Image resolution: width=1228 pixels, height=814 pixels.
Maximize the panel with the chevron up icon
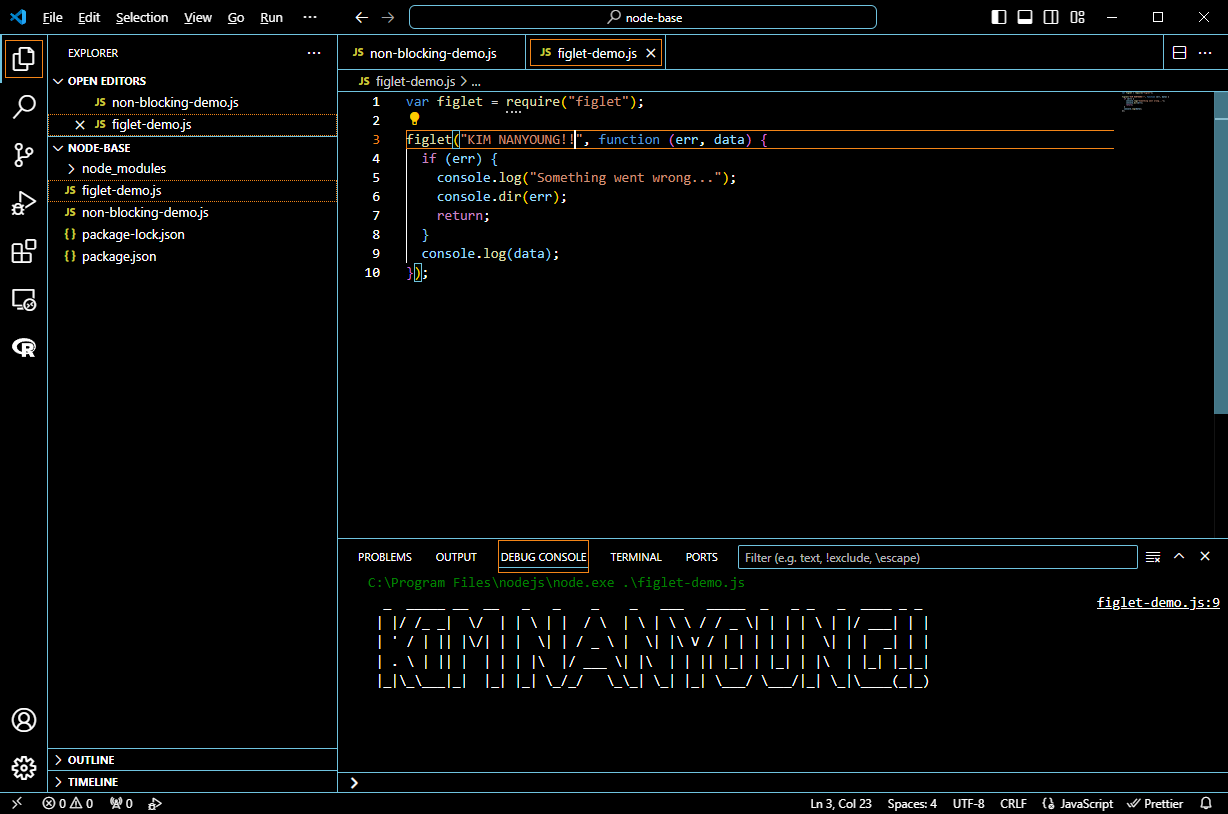[x=1179, y=557]
